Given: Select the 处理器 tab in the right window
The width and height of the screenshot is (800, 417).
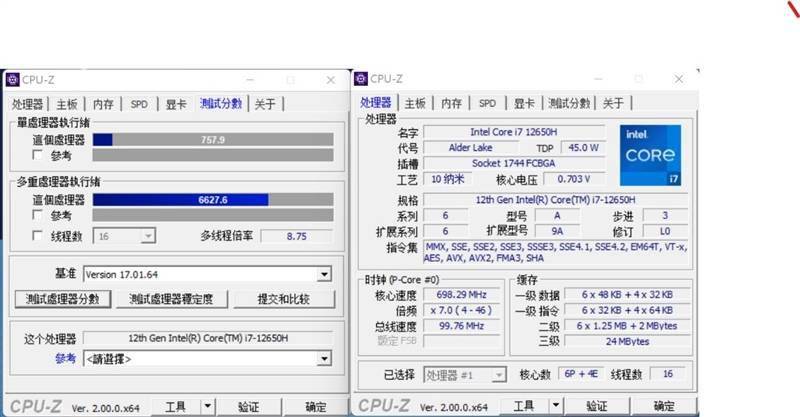Looking at the screenshot, I should (376, 103).
